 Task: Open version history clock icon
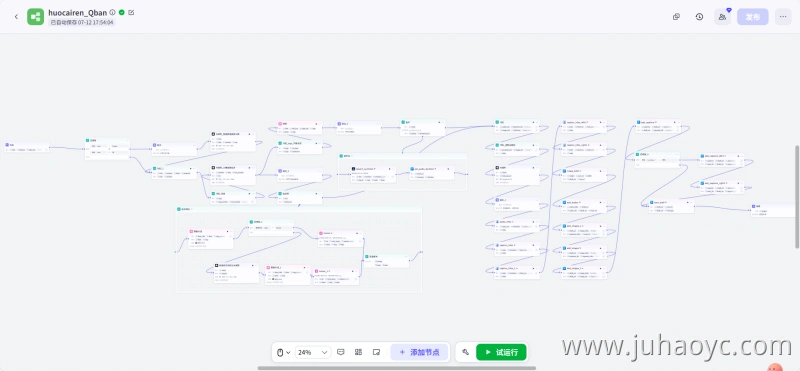pos(699,17)
